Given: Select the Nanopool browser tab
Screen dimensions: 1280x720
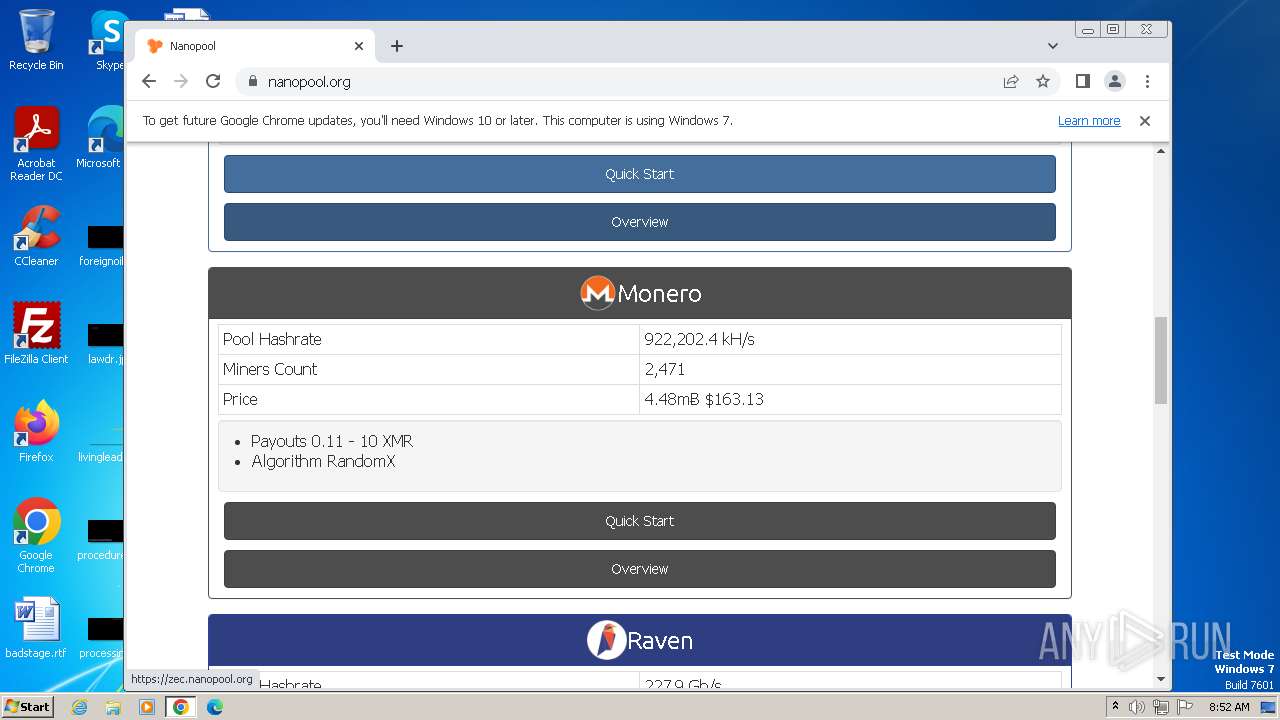Looking at the screenshot, I should [255, 46].
